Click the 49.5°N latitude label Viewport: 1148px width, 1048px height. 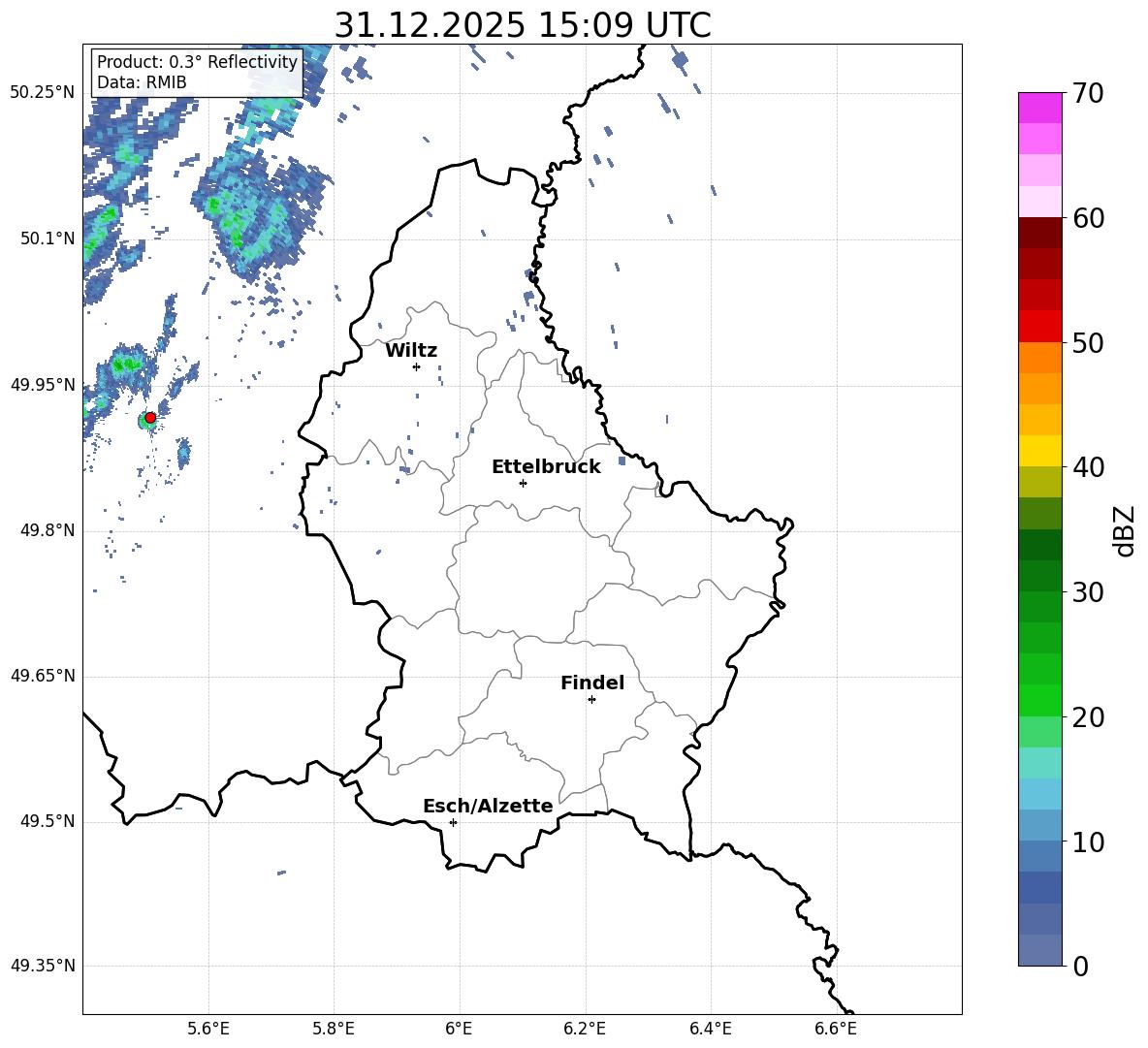(48, 821)
